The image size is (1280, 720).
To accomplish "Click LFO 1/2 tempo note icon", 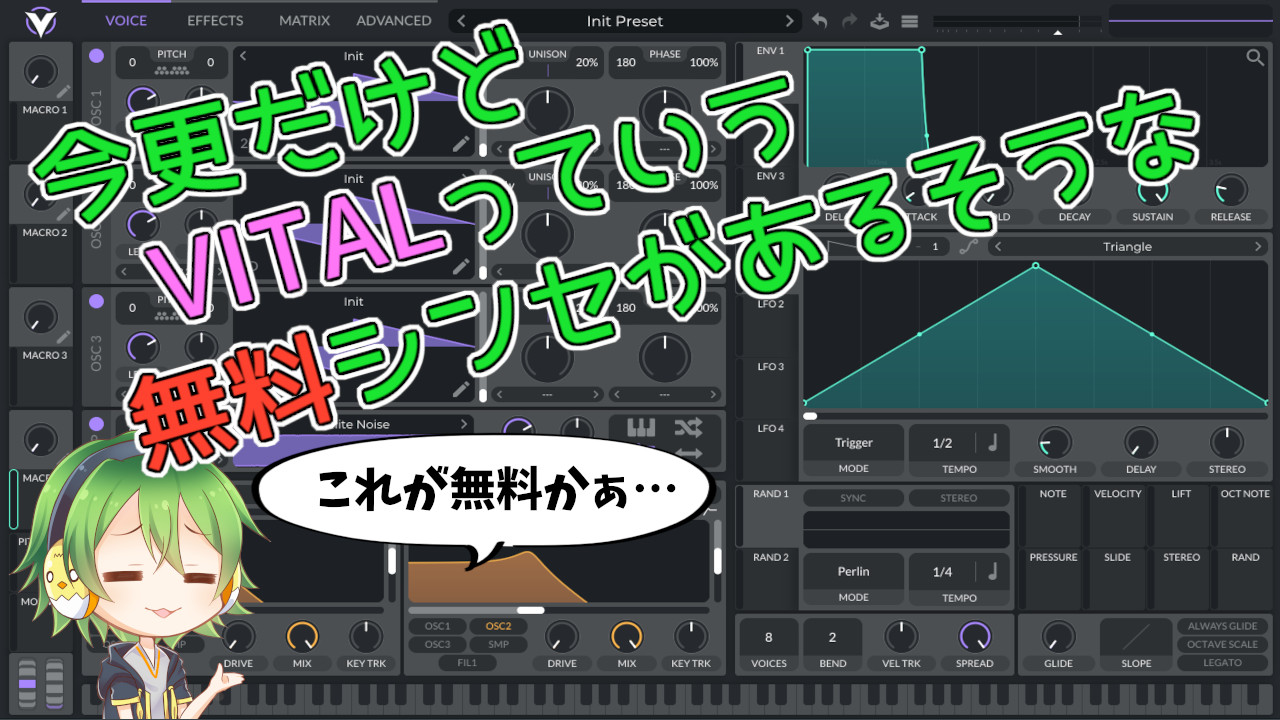I will [993, 443].
